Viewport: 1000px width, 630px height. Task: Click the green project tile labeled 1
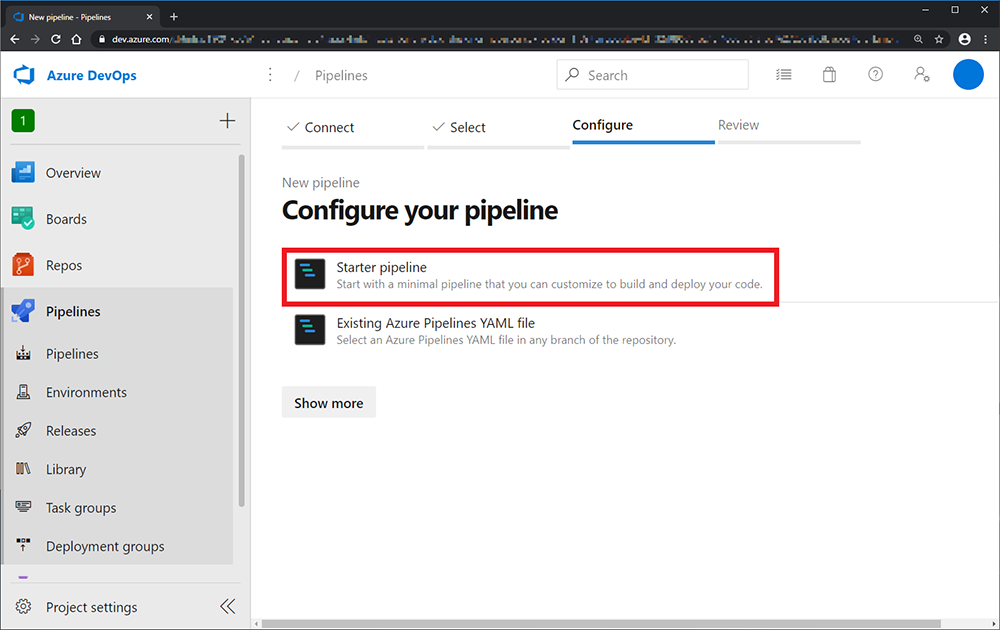tap(23, 121)
